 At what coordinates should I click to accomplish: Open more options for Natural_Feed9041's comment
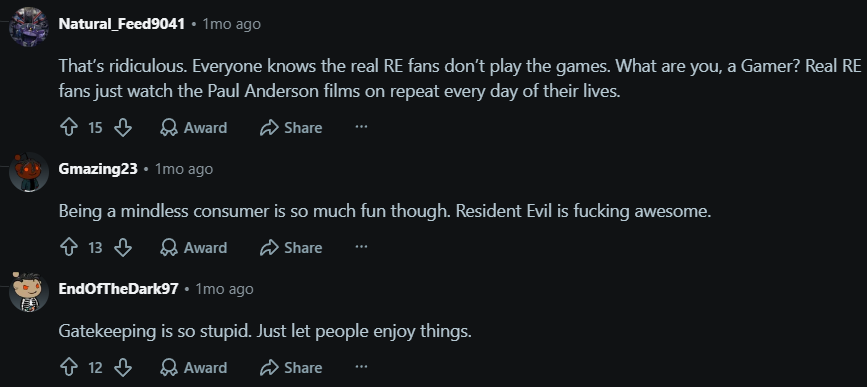pos(361,127)
